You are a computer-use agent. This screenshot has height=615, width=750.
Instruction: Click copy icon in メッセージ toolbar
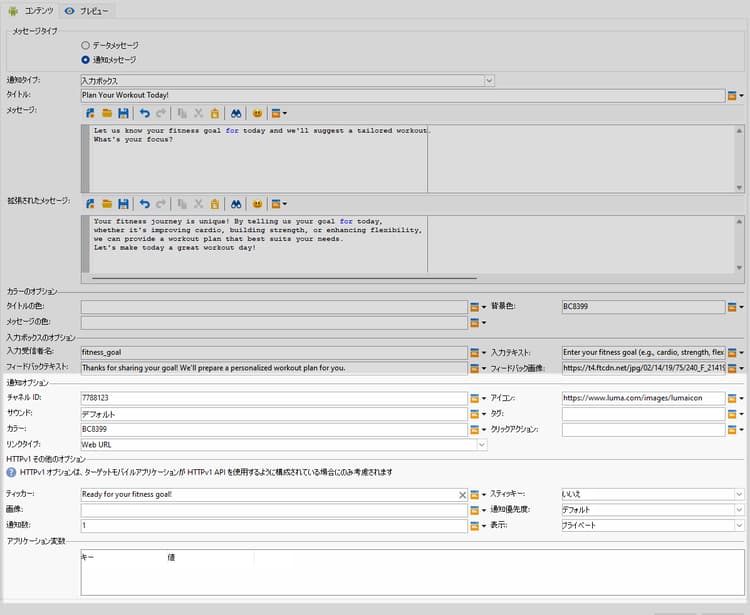click(x=182, y=113)
